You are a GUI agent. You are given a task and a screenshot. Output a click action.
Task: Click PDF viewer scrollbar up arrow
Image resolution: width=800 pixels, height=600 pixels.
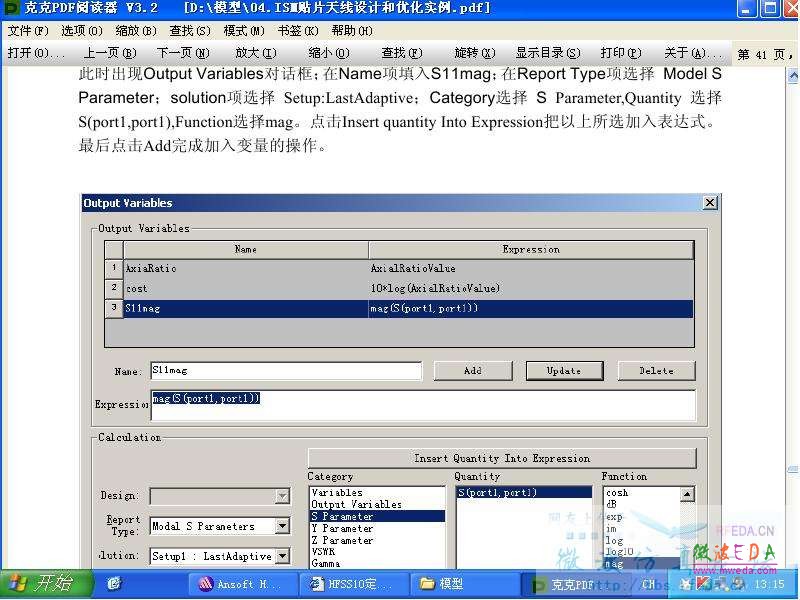point(793,76)
